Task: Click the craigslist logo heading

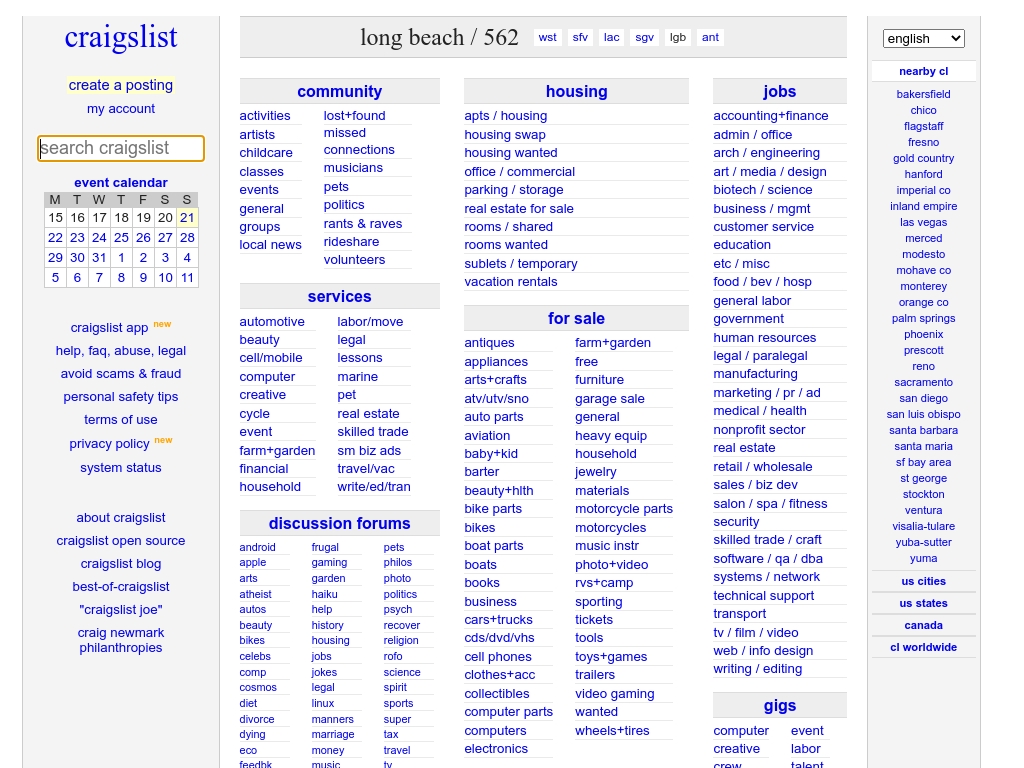Action: (x=121, y=37)
